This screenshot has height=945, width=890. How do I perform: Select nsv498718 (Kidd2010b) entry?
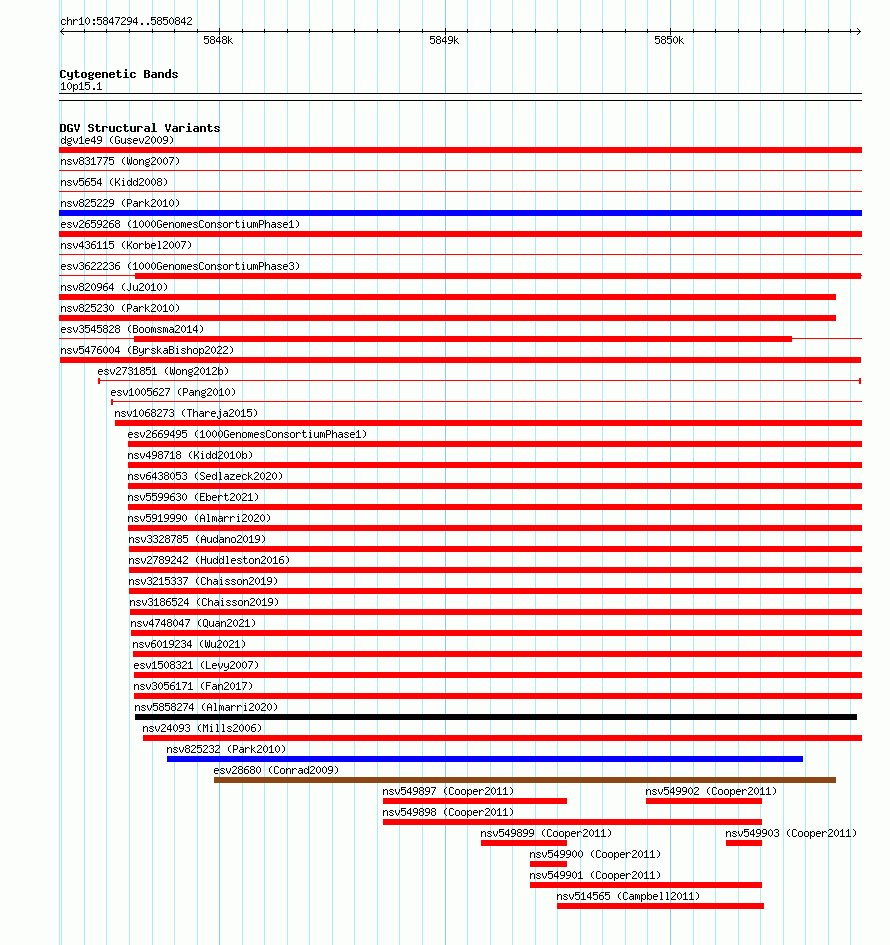190,456
